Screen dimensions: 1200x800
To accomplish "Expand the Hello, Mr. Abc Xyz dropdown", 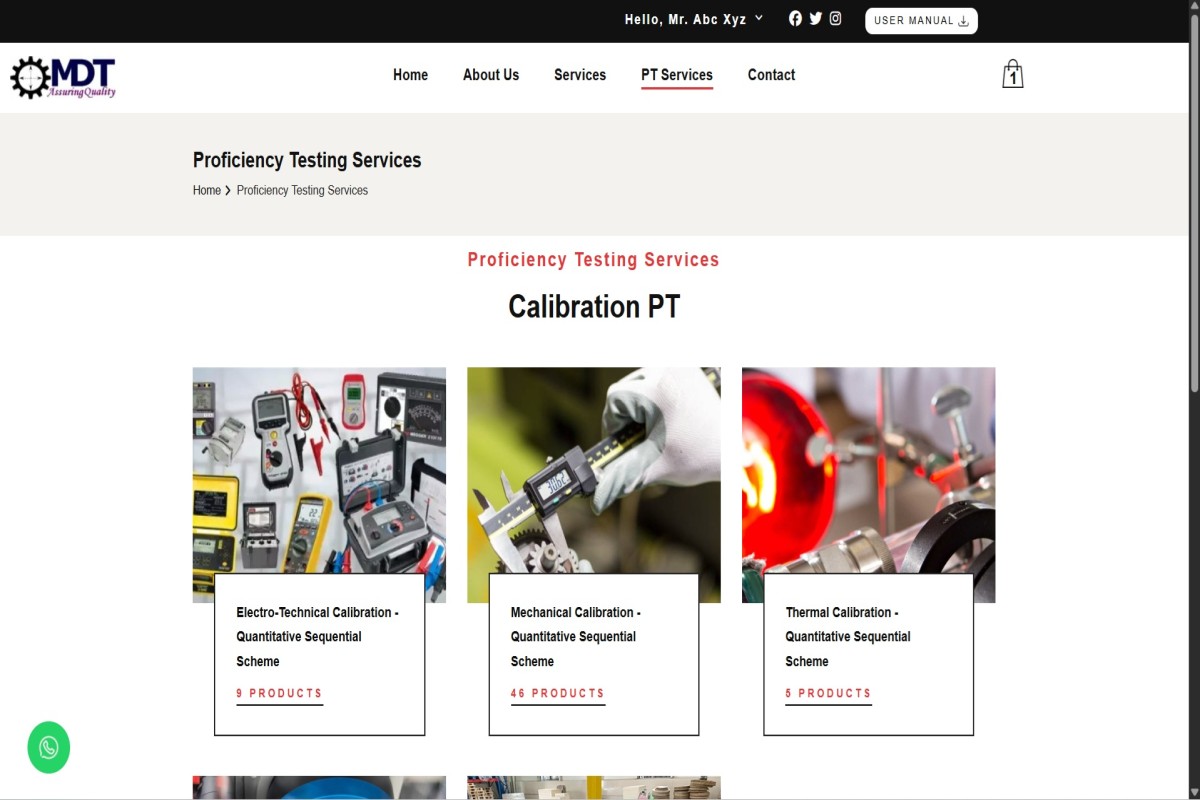I will pos(694,19).
